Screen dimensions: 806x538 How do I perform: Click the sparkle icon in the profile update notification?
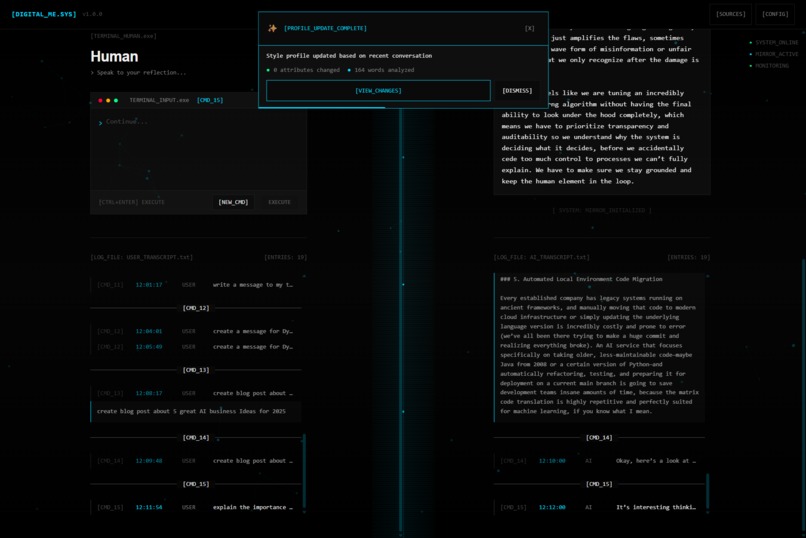pos(272,28)
